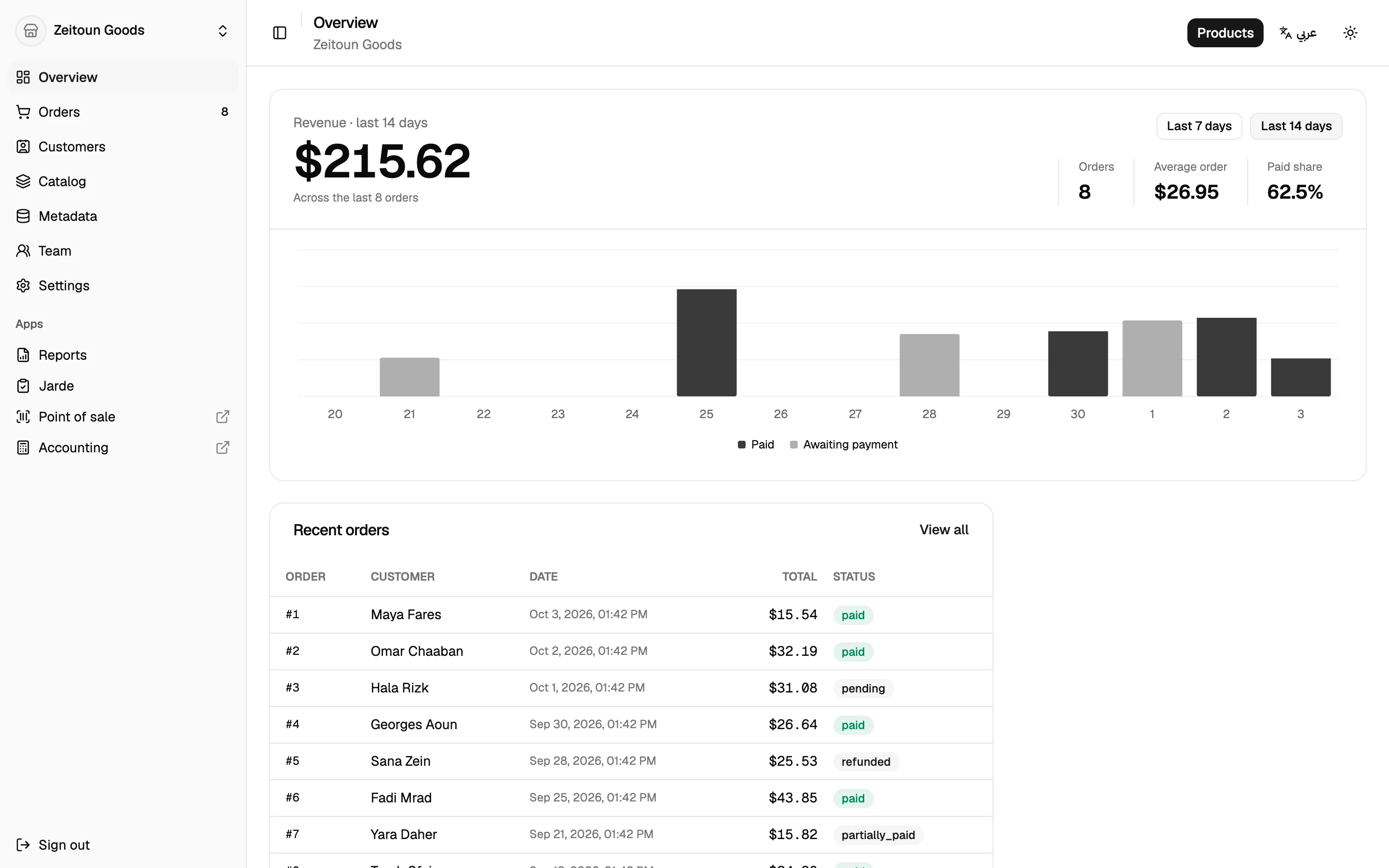The image size is (1389, 868).
Task: Click the refunded status badge
Action: click(x=866, y=762)
